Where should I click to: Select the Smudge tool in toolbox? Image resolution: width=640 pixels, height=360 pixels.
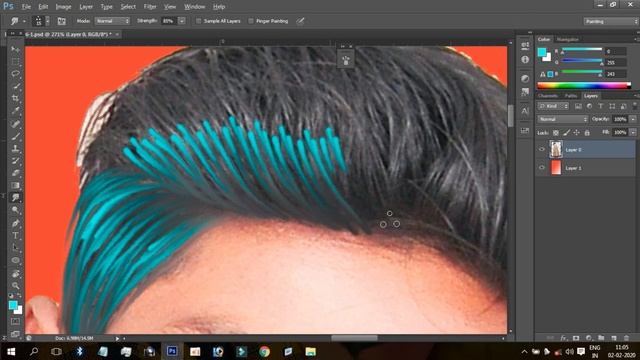(x=16, y=198)
